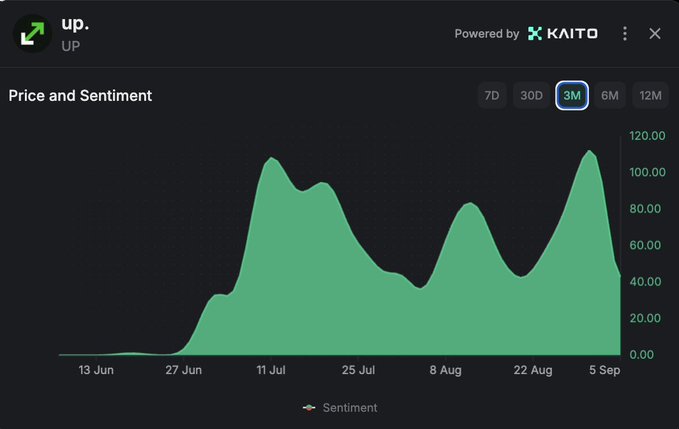Click the 100.00 y-axis value
This screenshot has width=679, height=429.
coord(647,172)
